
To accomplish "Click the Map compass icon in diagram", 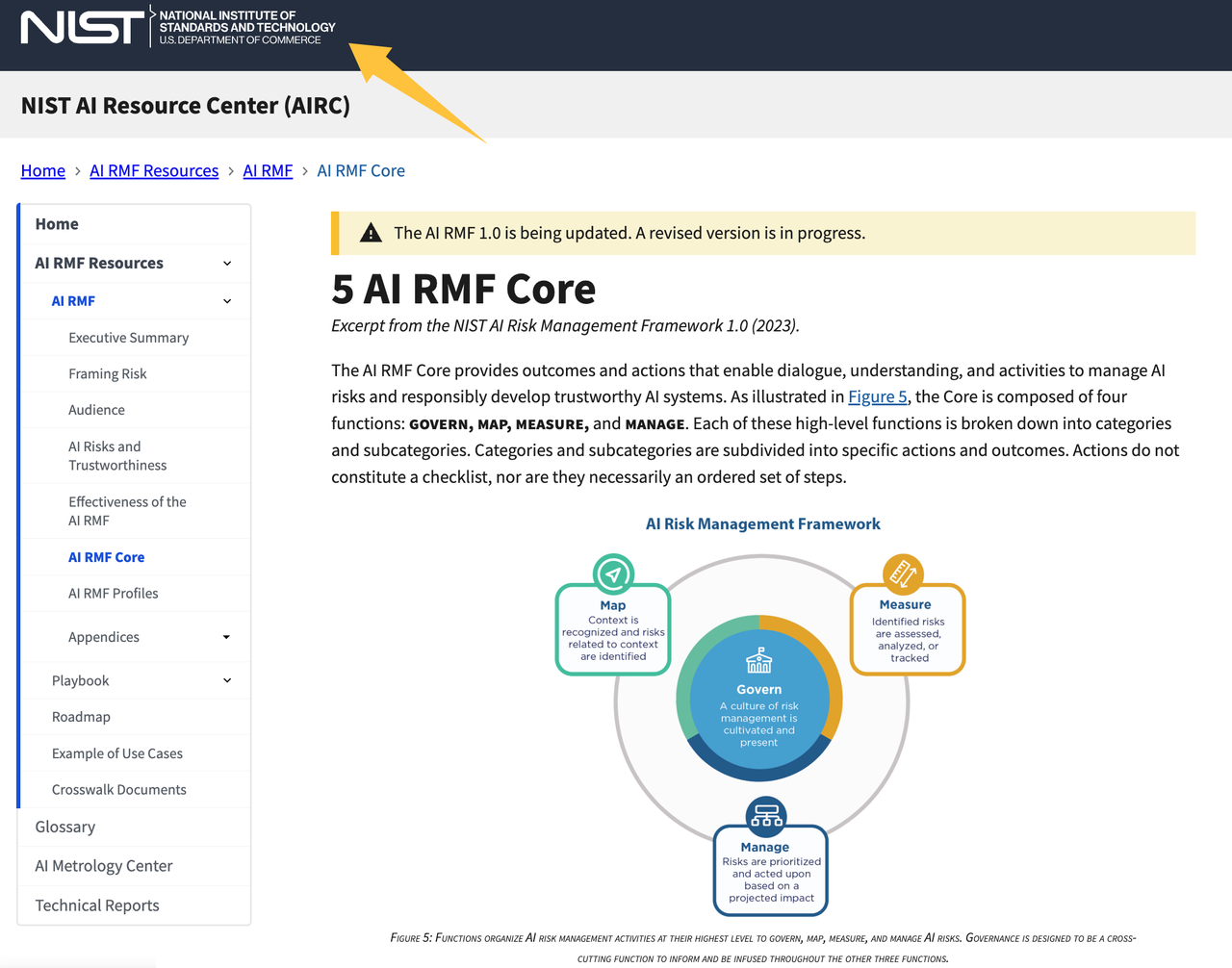I will tap(613, 574).
